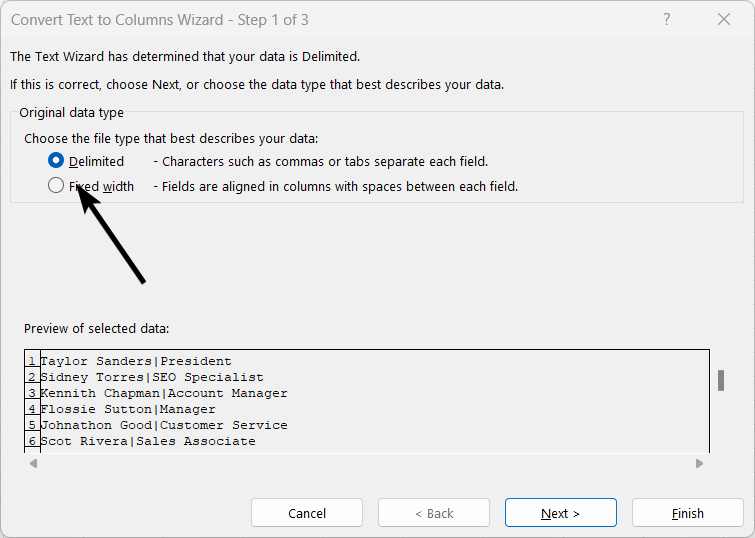This screenshot has width=755, height=538.
Task: Select the Taylor Sanders|President preview row
Action: (136, 361)
